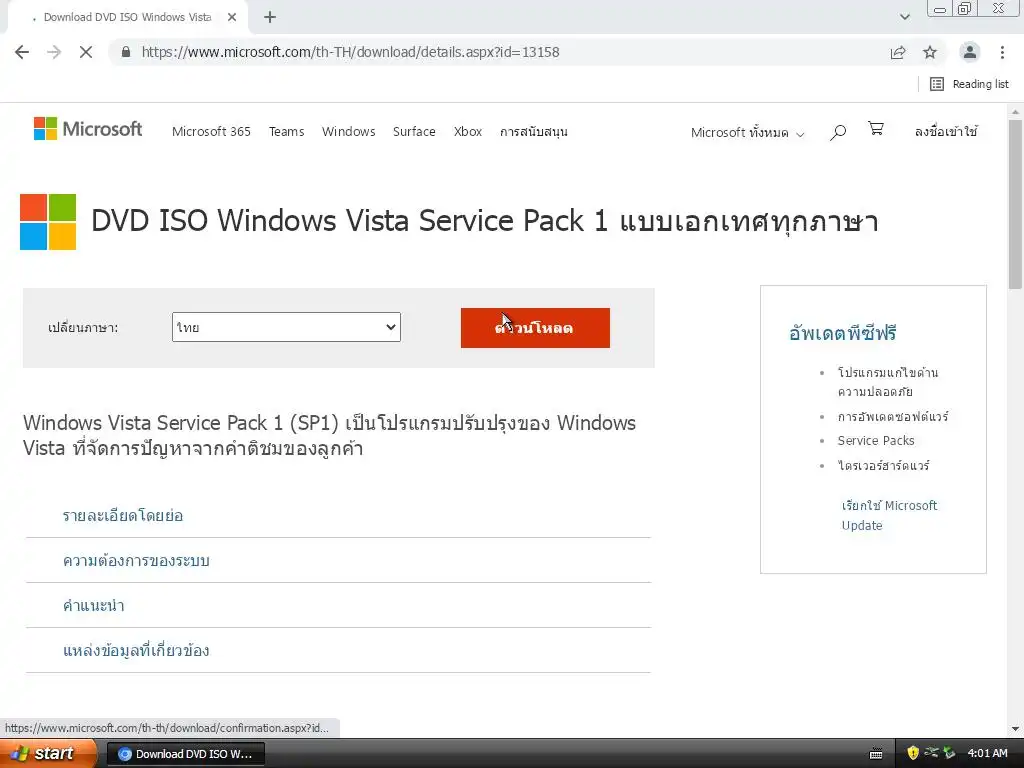Click อัพเดตพีซีฟรี heading

coord(842,333)
